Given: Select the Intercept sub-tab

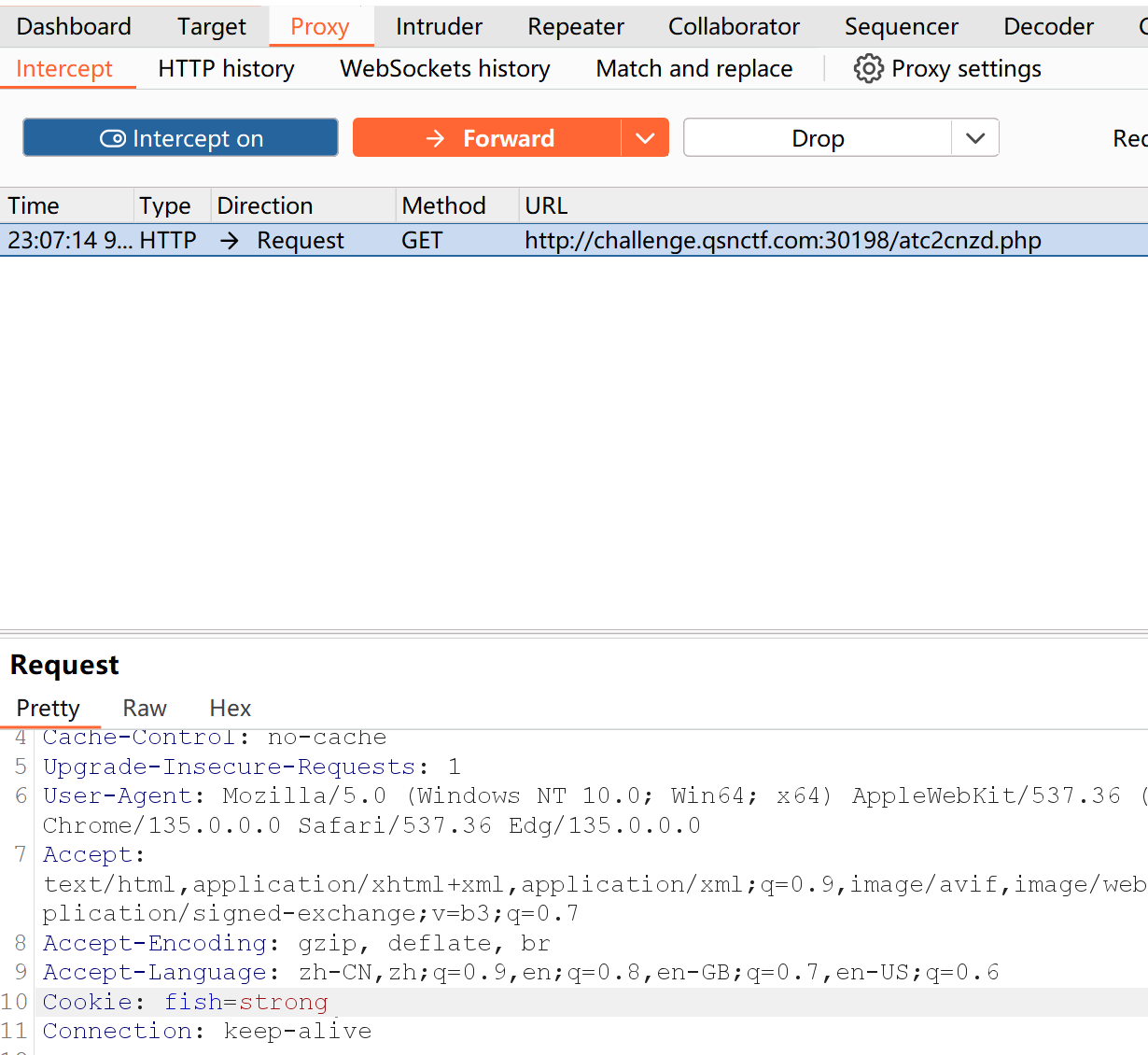Looking at the screenshot, I should tap(64, 69).
